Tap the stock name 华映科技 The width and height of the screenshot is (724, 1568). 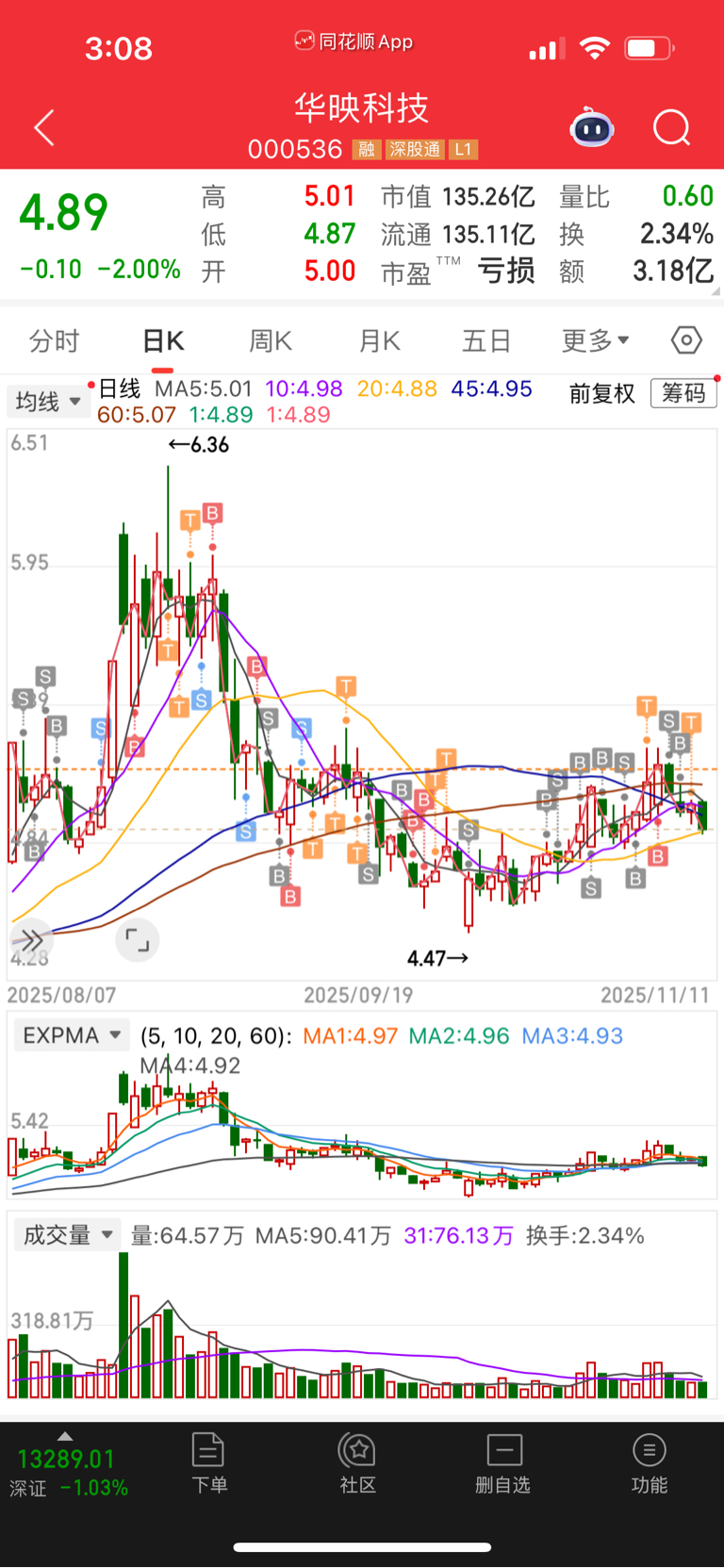[x=362, y=108]
